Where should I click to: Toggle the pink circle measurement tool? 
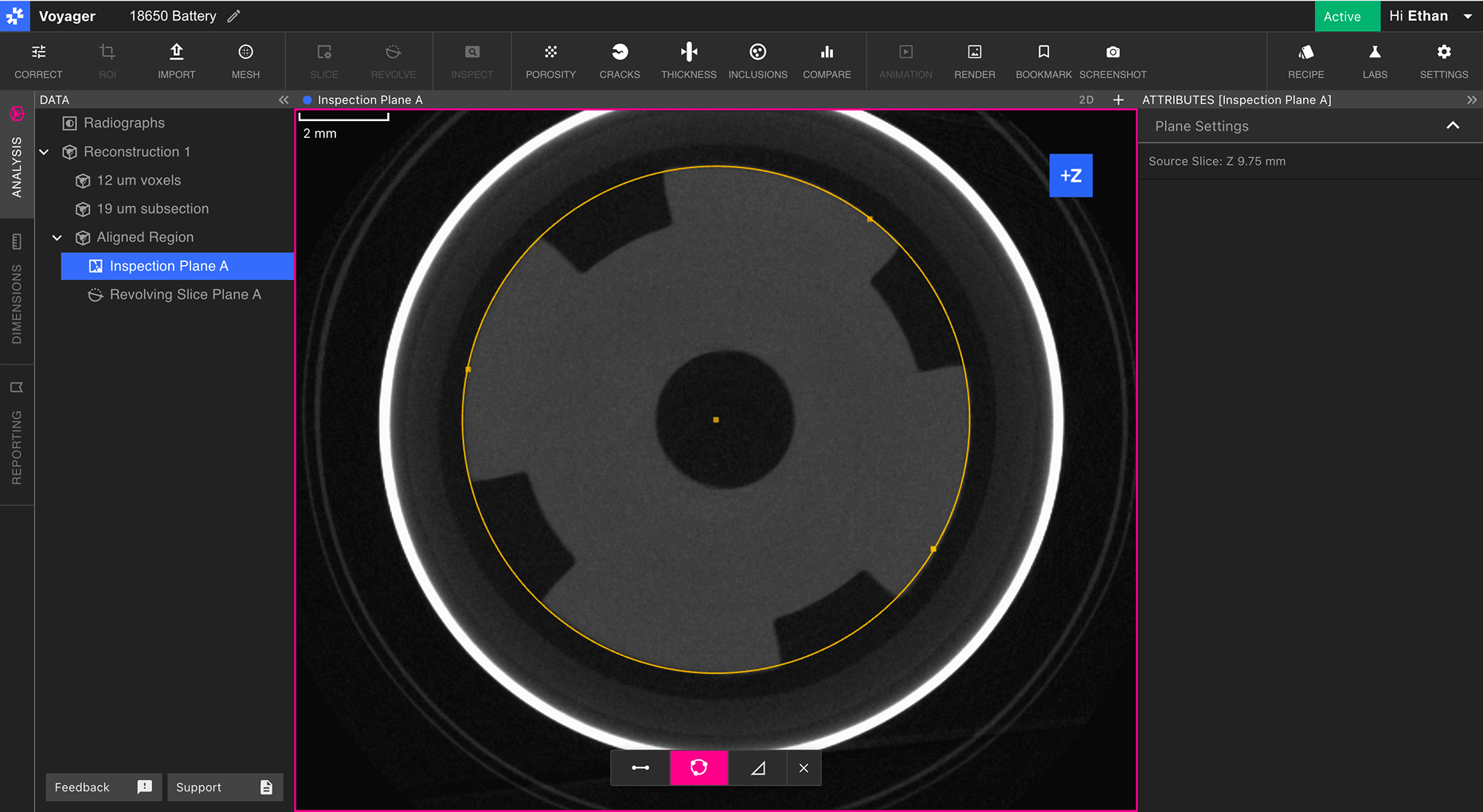coord(698,768)
